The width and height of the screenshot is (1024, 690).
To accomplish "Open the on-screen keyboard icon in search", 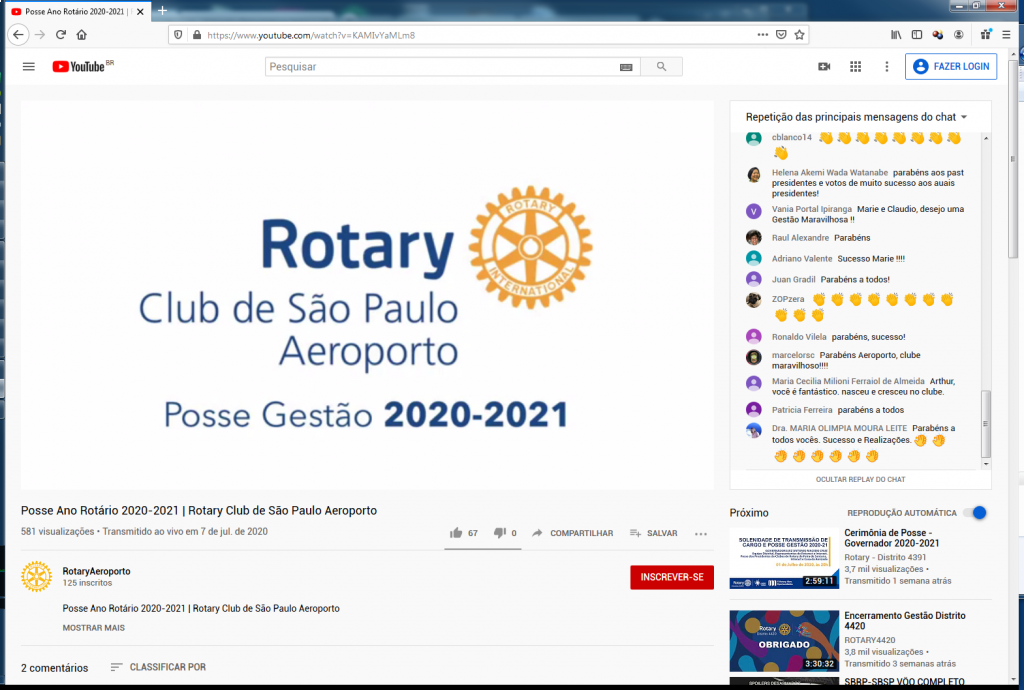I will coord(626,67).
